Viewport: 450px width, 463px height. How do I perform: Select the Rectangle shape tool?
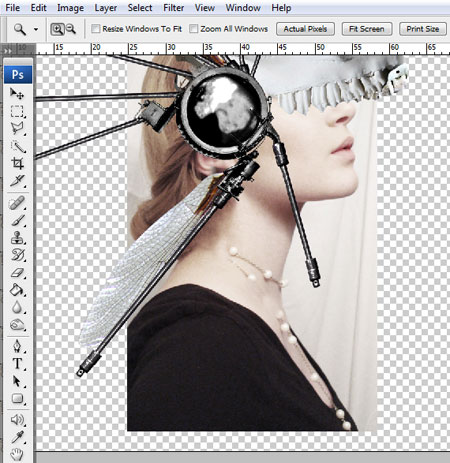pos(17,398)
